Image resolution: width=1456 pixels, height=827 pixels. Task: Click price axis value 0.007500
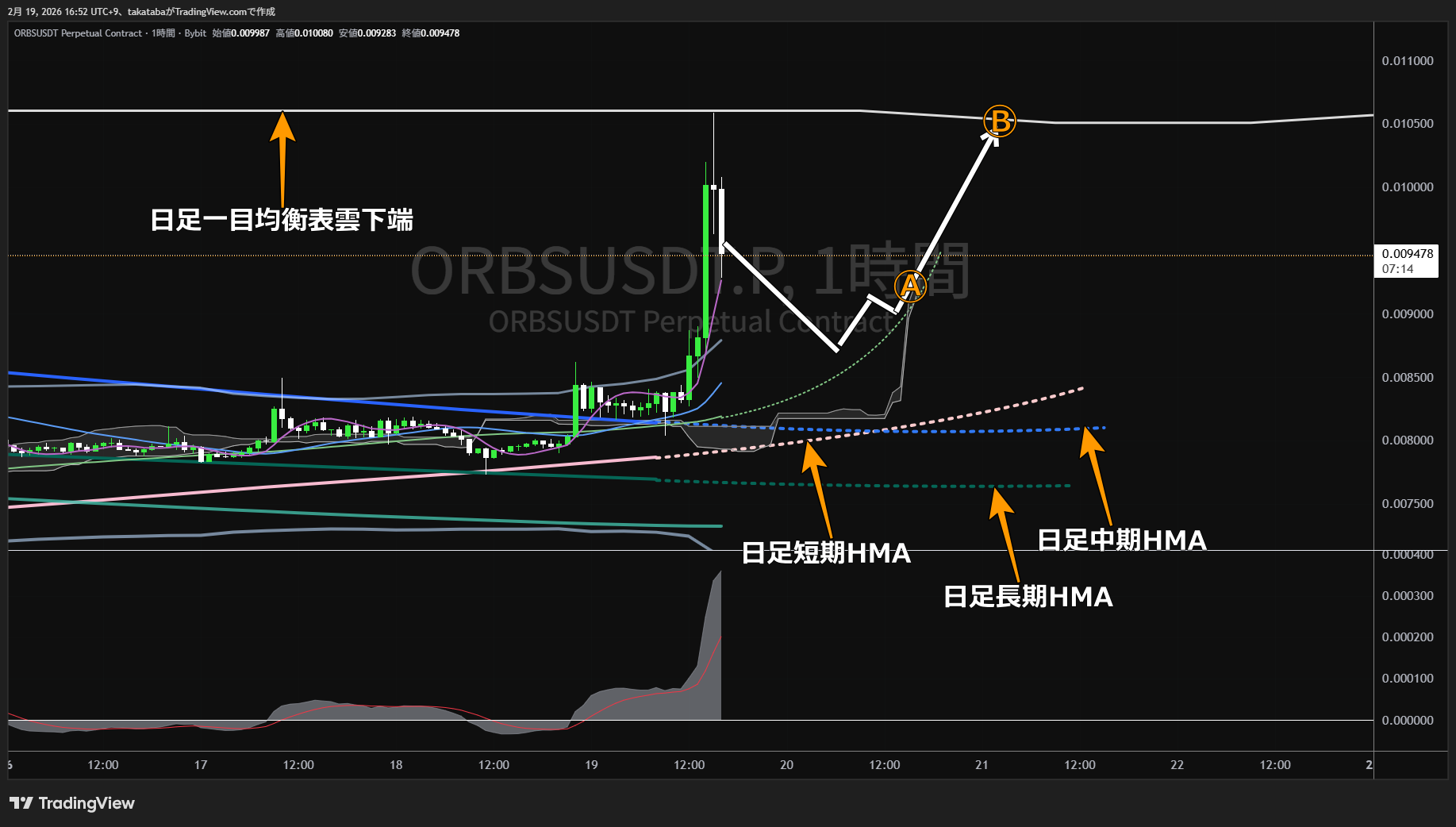click(x=1408, y=504)
